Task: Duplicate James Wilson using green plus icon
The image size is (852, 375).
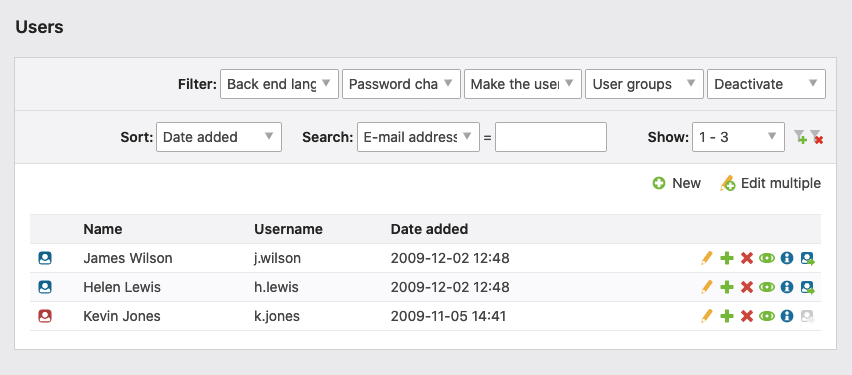Action: 727,258
